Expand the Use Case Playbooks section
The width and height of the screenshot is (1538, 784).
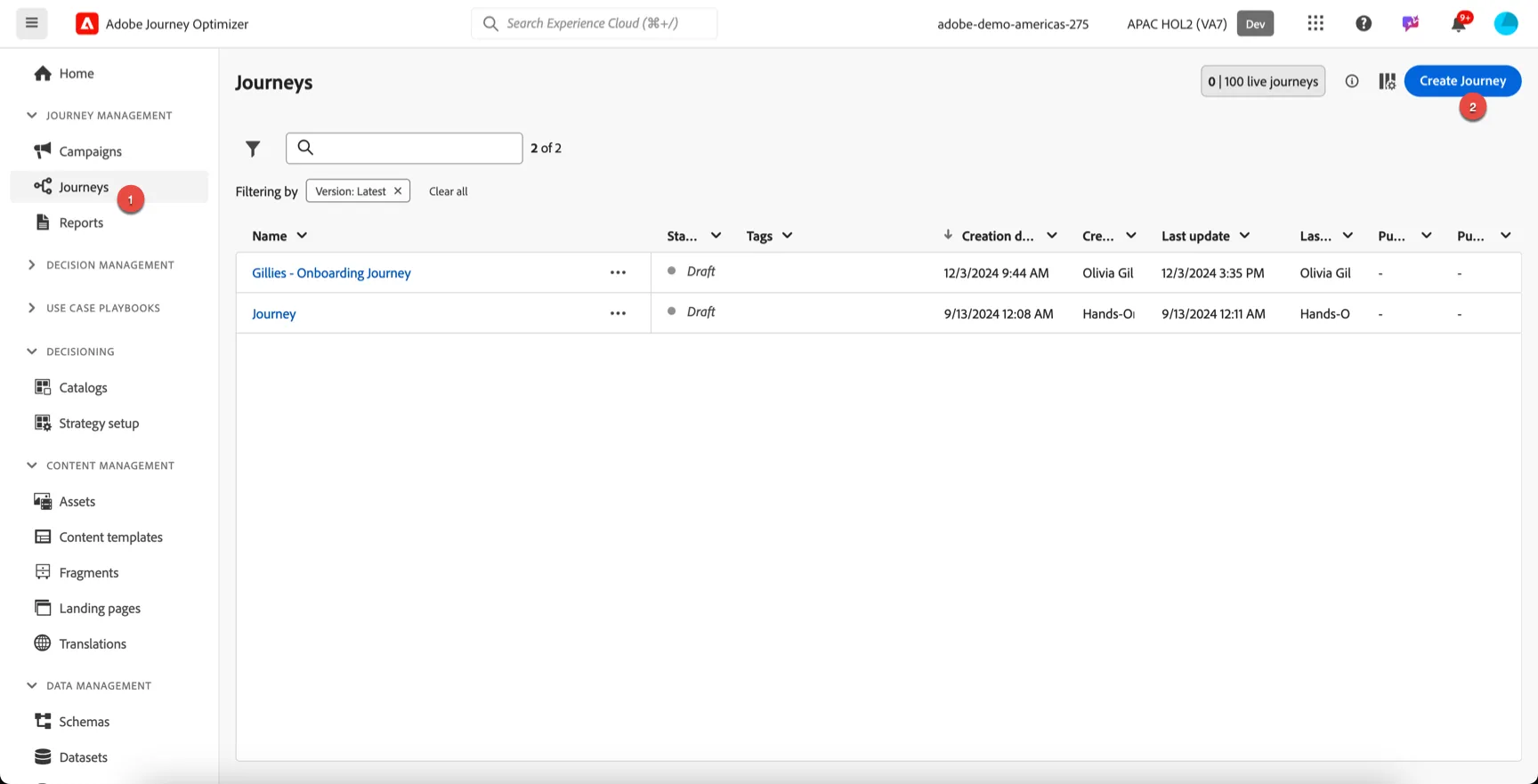(32, 308)
